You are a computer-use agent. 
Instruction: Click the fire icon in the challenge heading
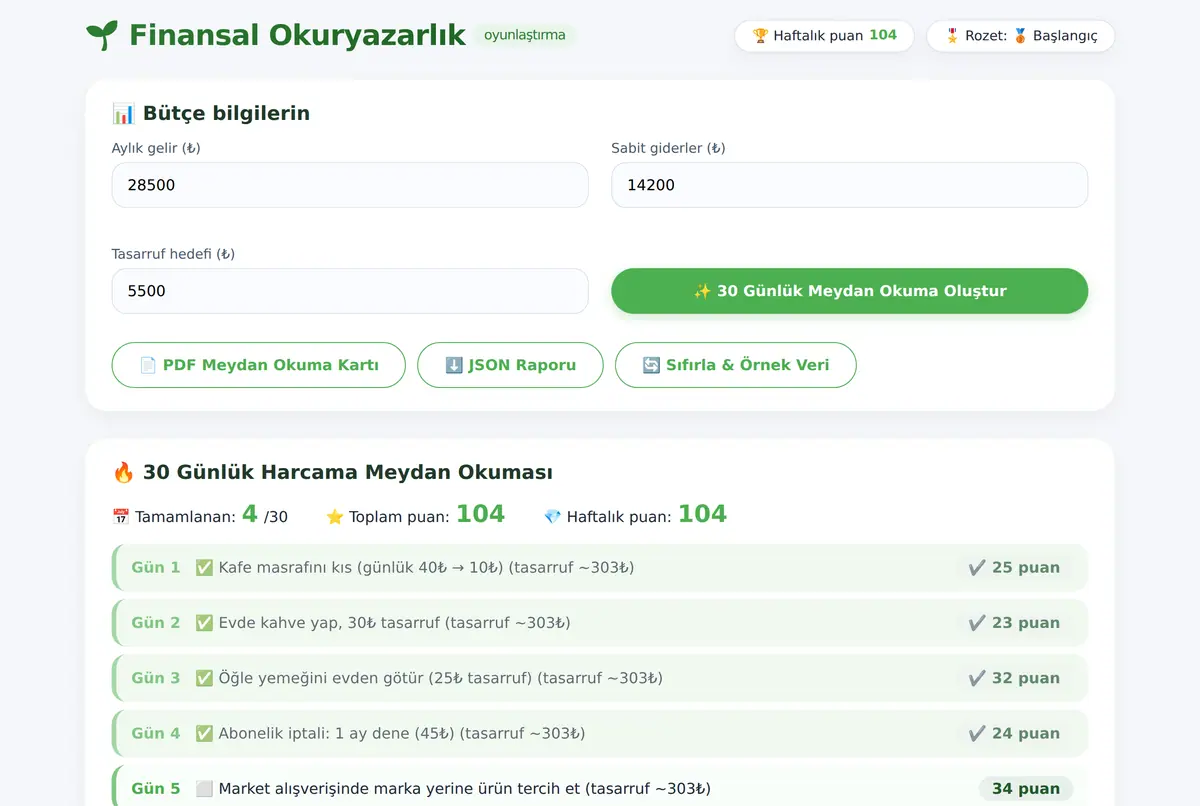124,472
